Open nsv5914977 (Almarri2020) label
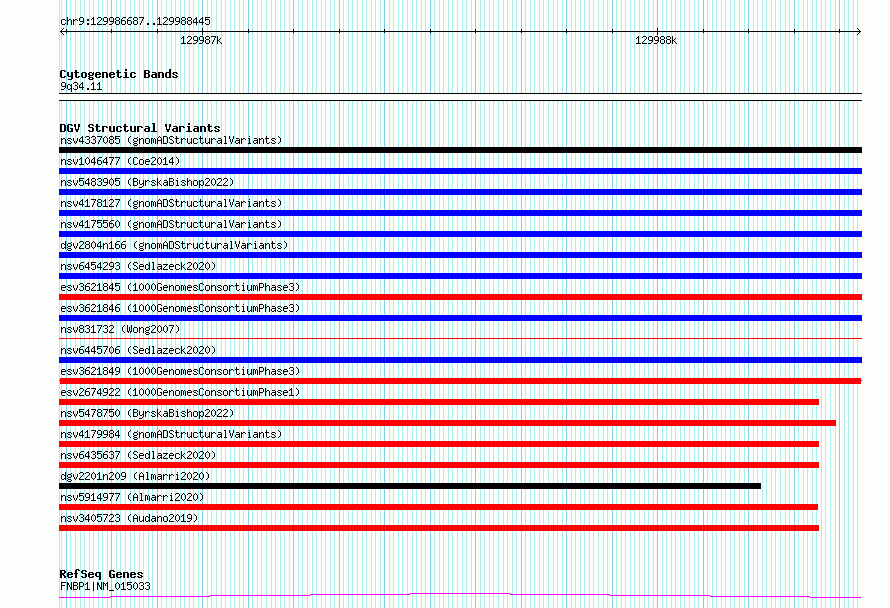The image size is (890, 608). tap(132, 497)
